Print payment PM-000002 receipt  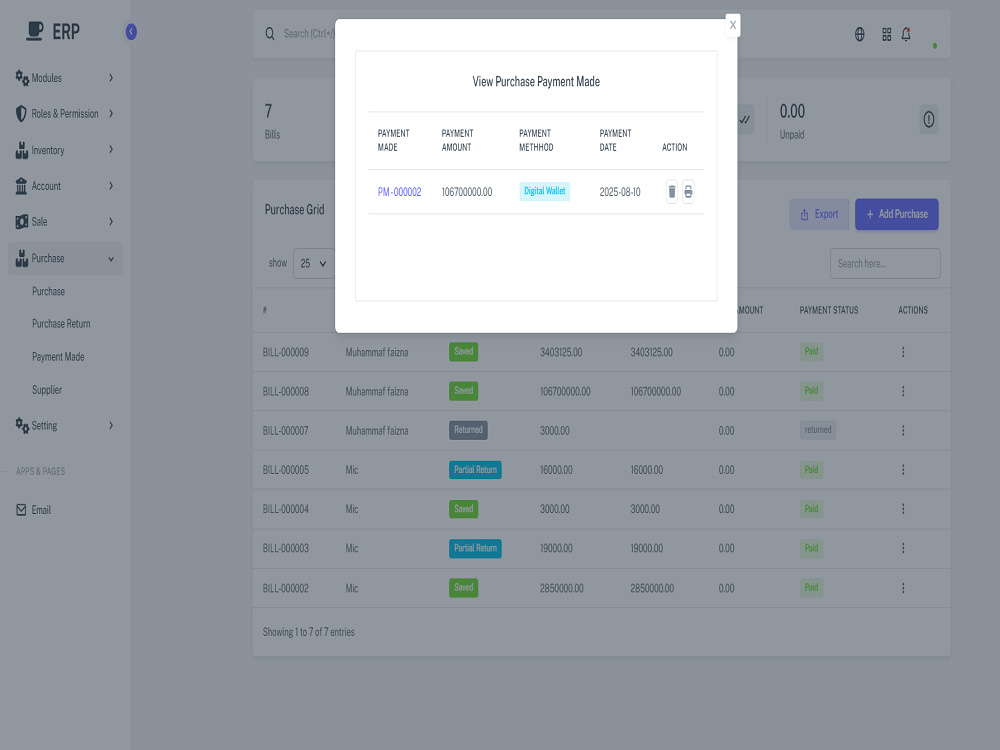click(x=688, y=191)
